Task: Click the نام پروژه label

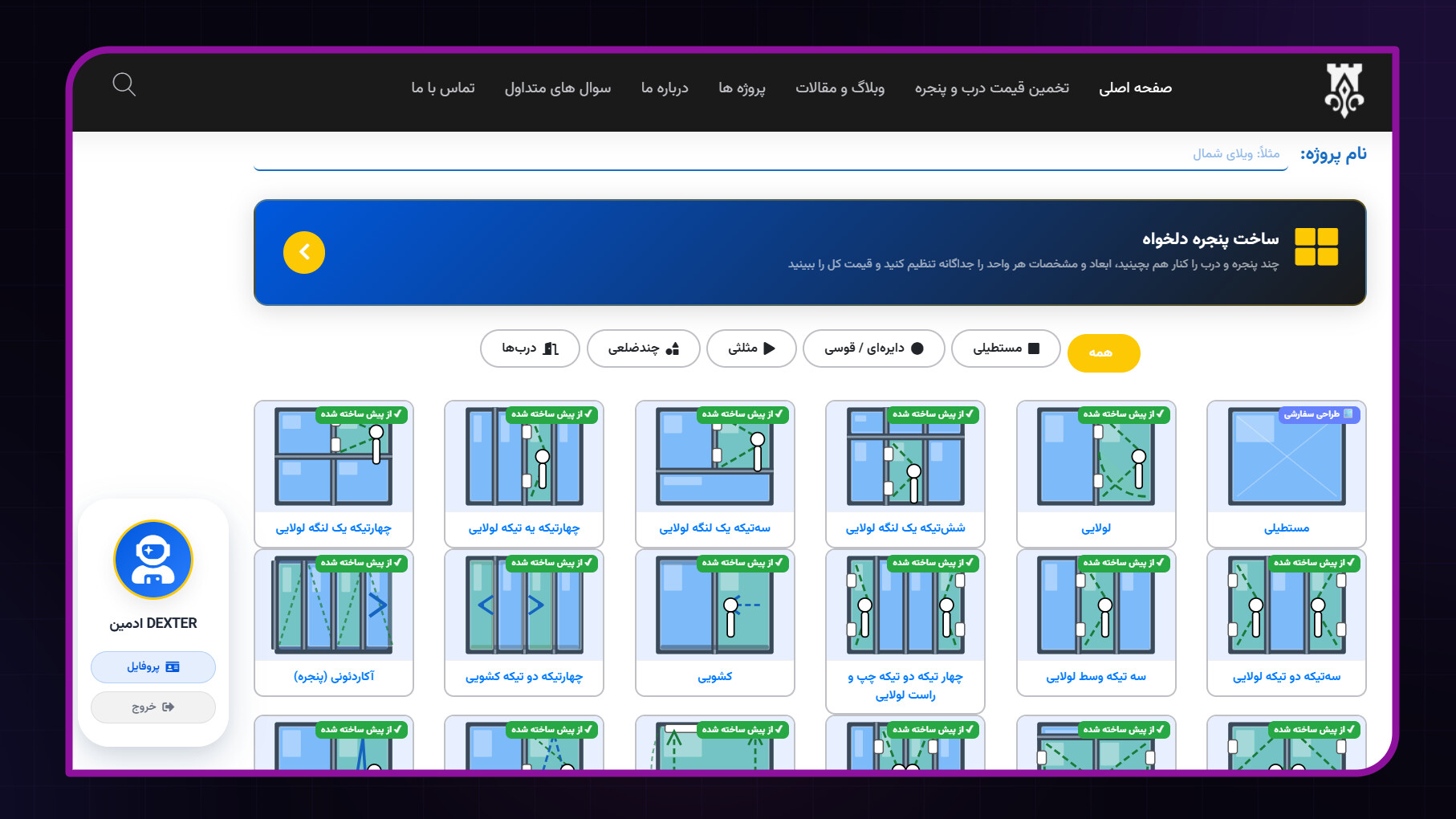Action: (1333, 153)
